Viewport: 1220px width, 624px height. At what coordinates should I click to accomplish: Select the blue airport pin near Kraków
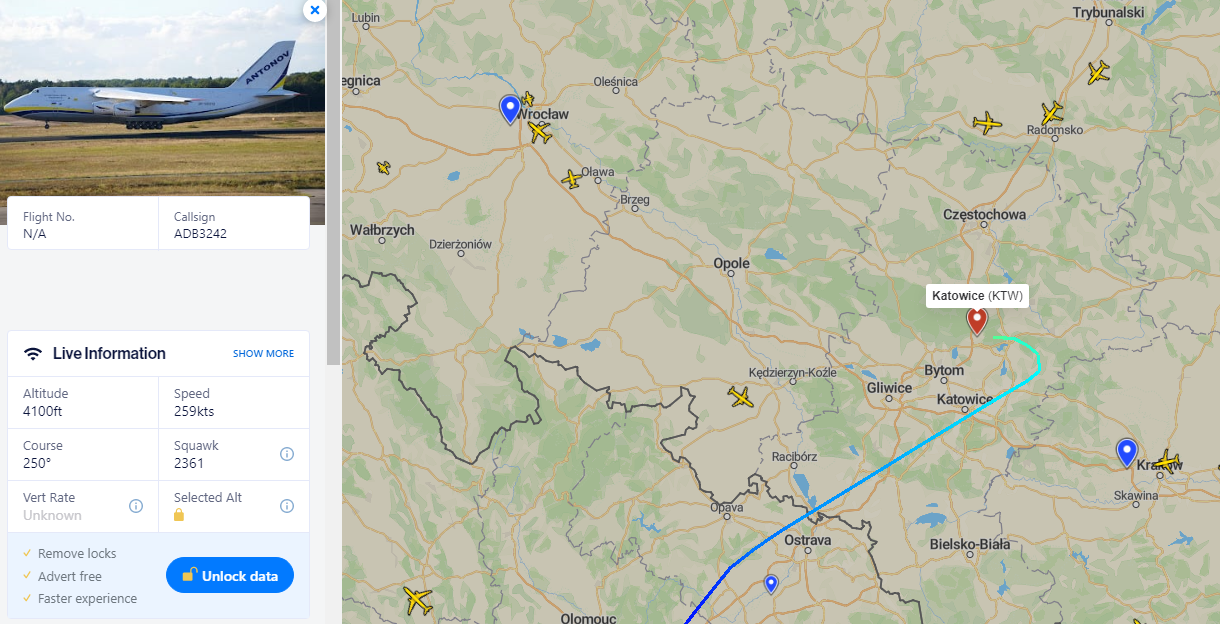coord(1127,453)
